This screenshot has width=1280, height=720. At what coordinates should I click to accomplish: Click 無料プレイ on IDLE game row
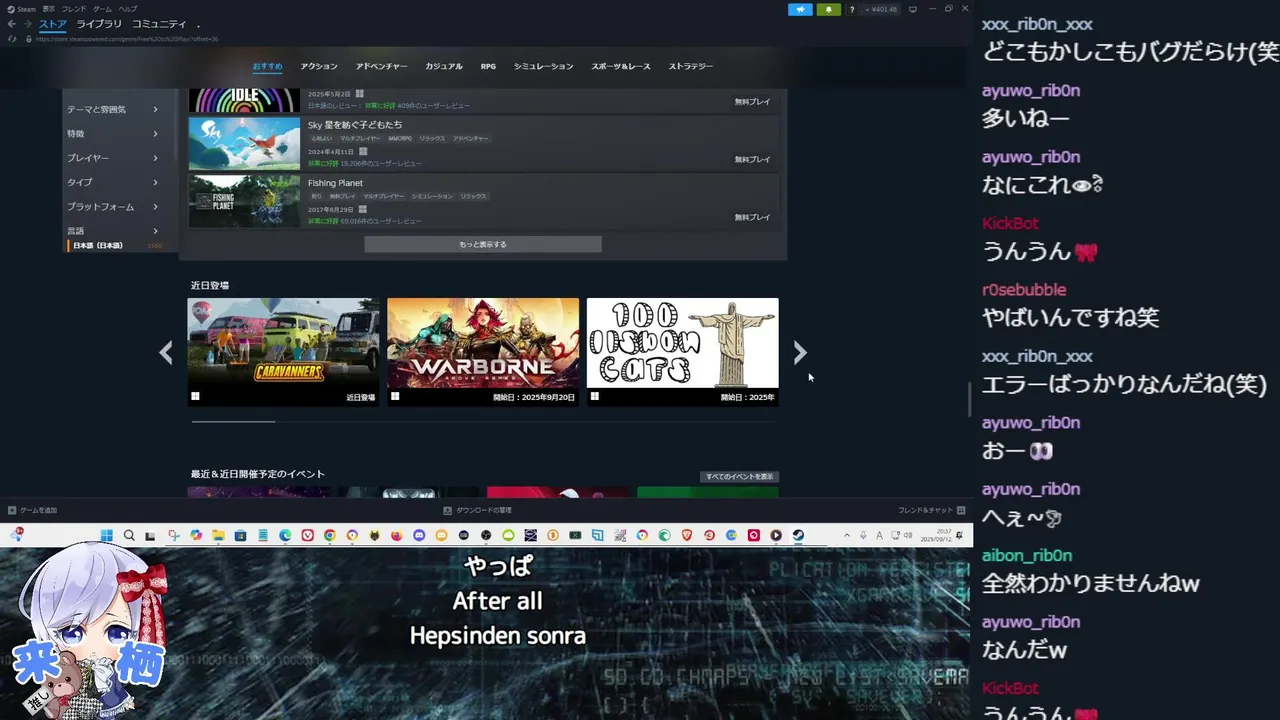(752, 101)
